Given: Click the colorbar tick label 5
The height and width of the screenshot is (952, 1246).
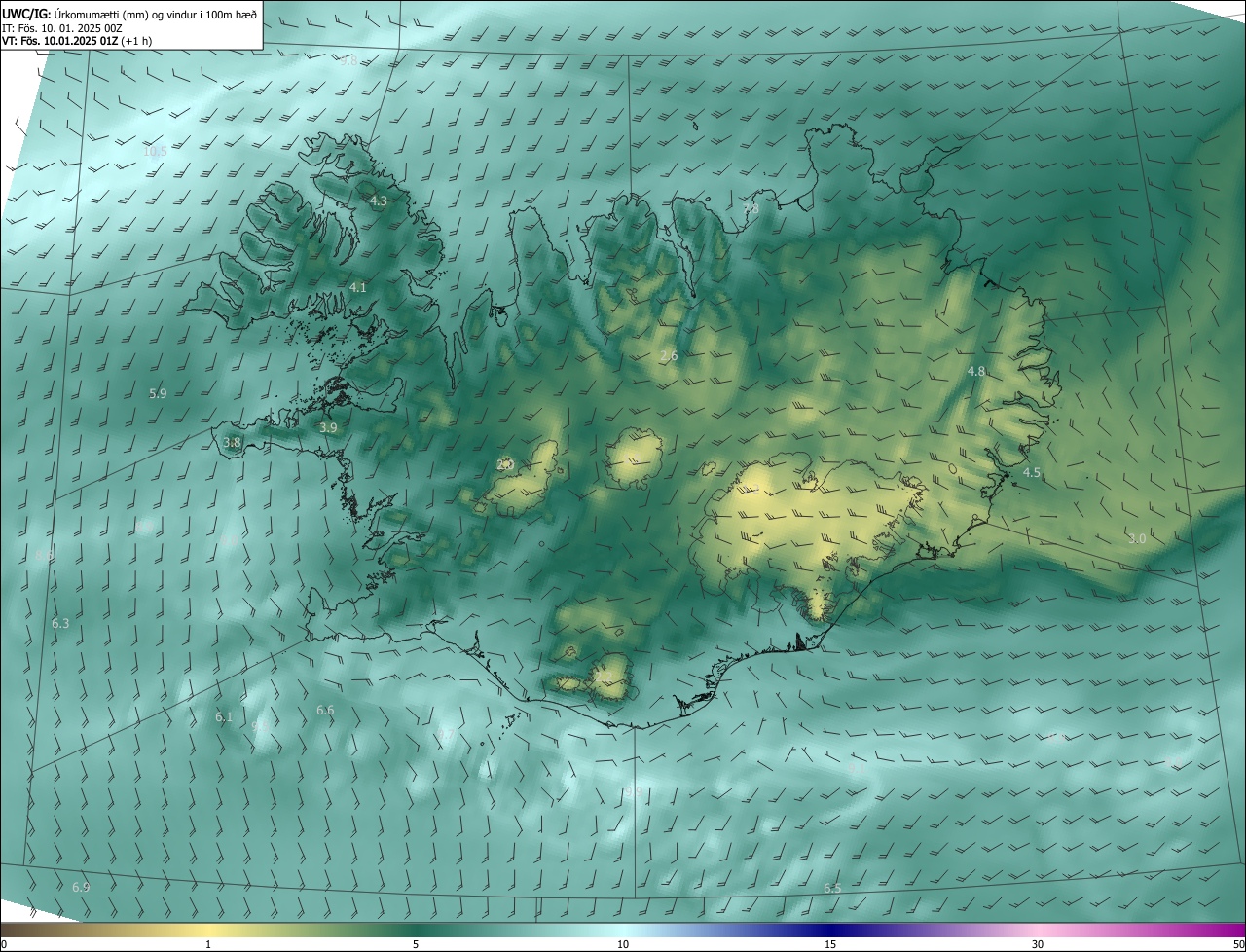Looking at the screenshot, I should 416,945.
